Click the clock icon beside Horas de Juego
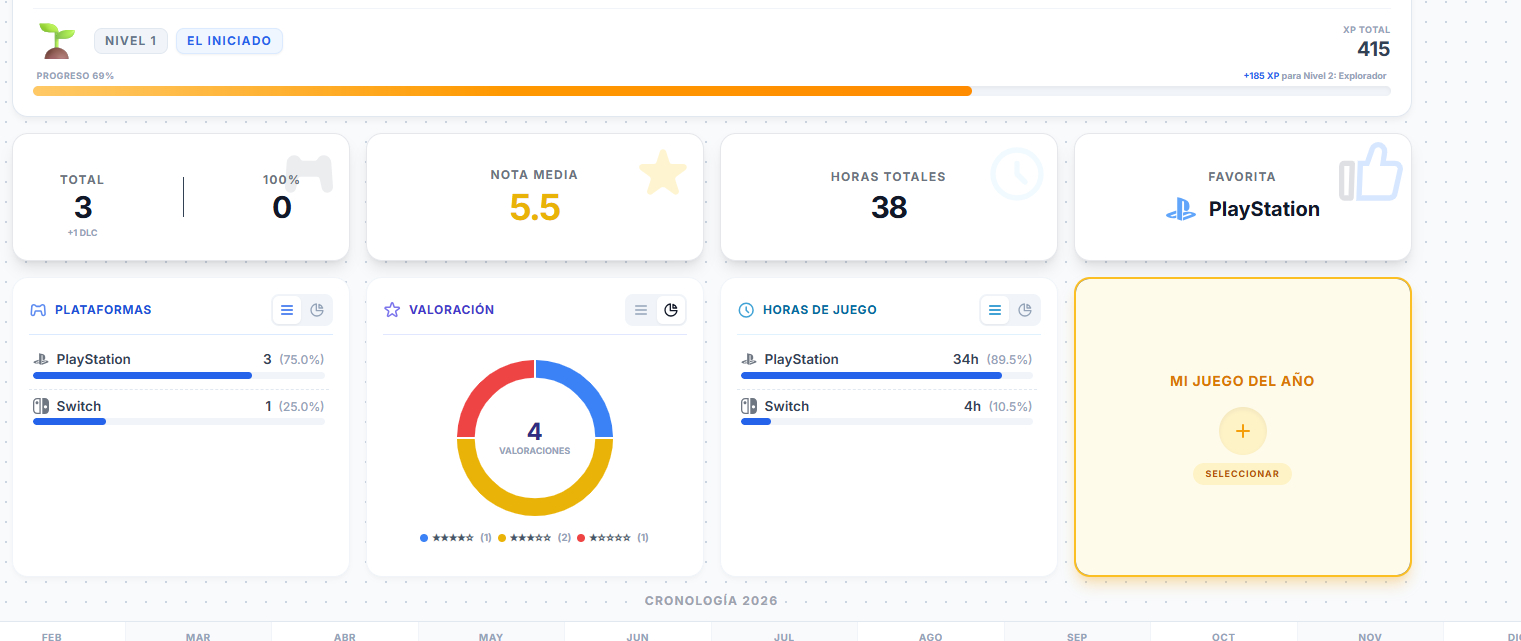Viewport: 1521px width, 641px height. click(x=746, y=310)
